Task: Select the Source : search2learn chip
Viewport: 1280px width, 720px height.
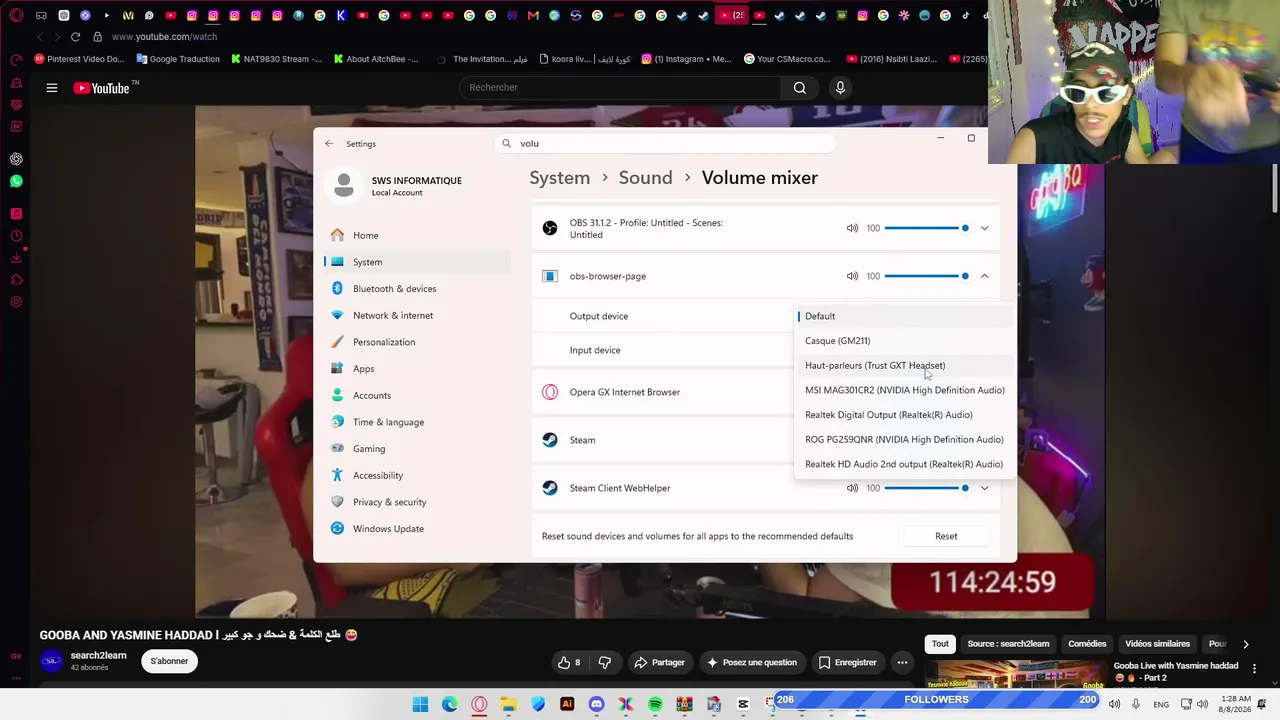Action: (1008, 644)
